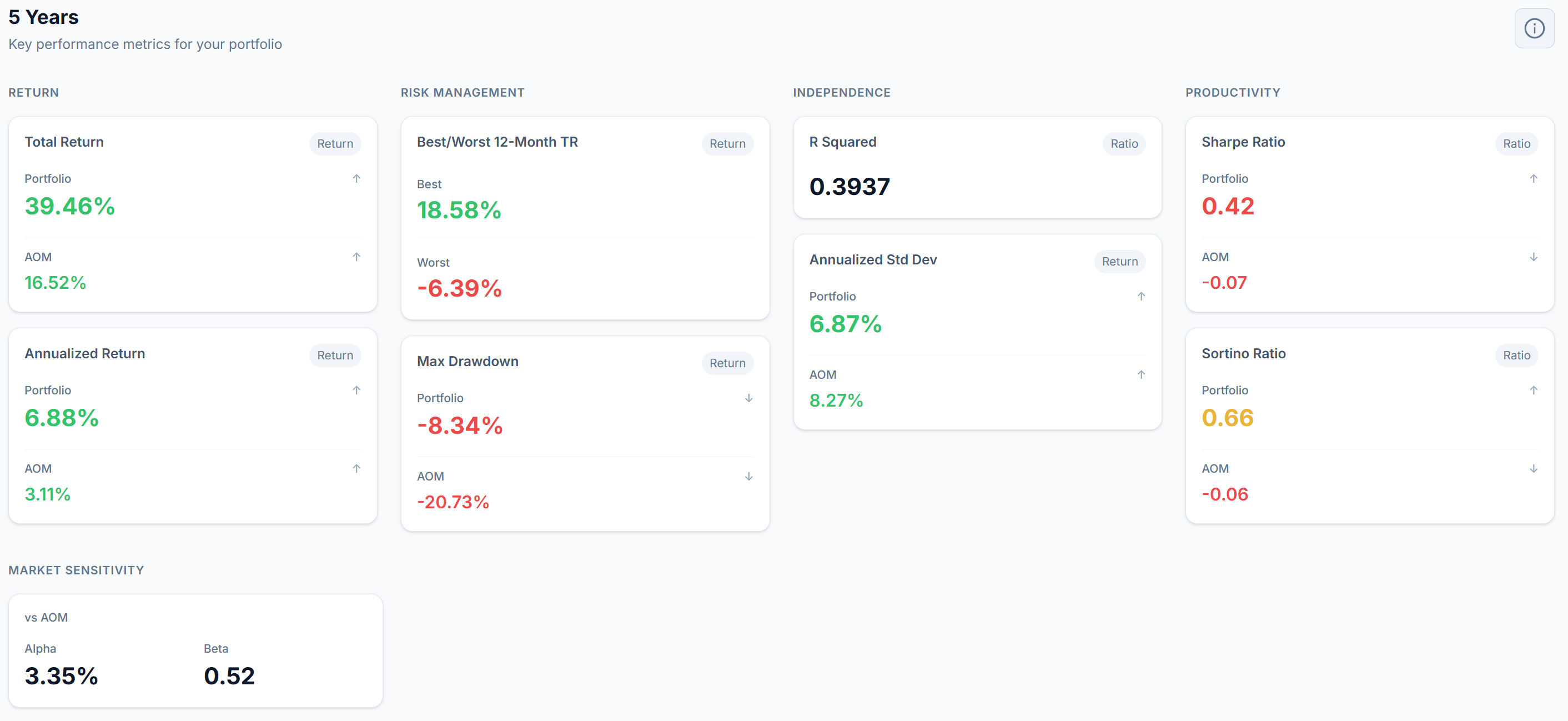Image resolution: width=1568 pixels, height=721 pixels.
Task: Click the Return badge on Total Return card
Action: pyautogui.click(x=335, y=144)
